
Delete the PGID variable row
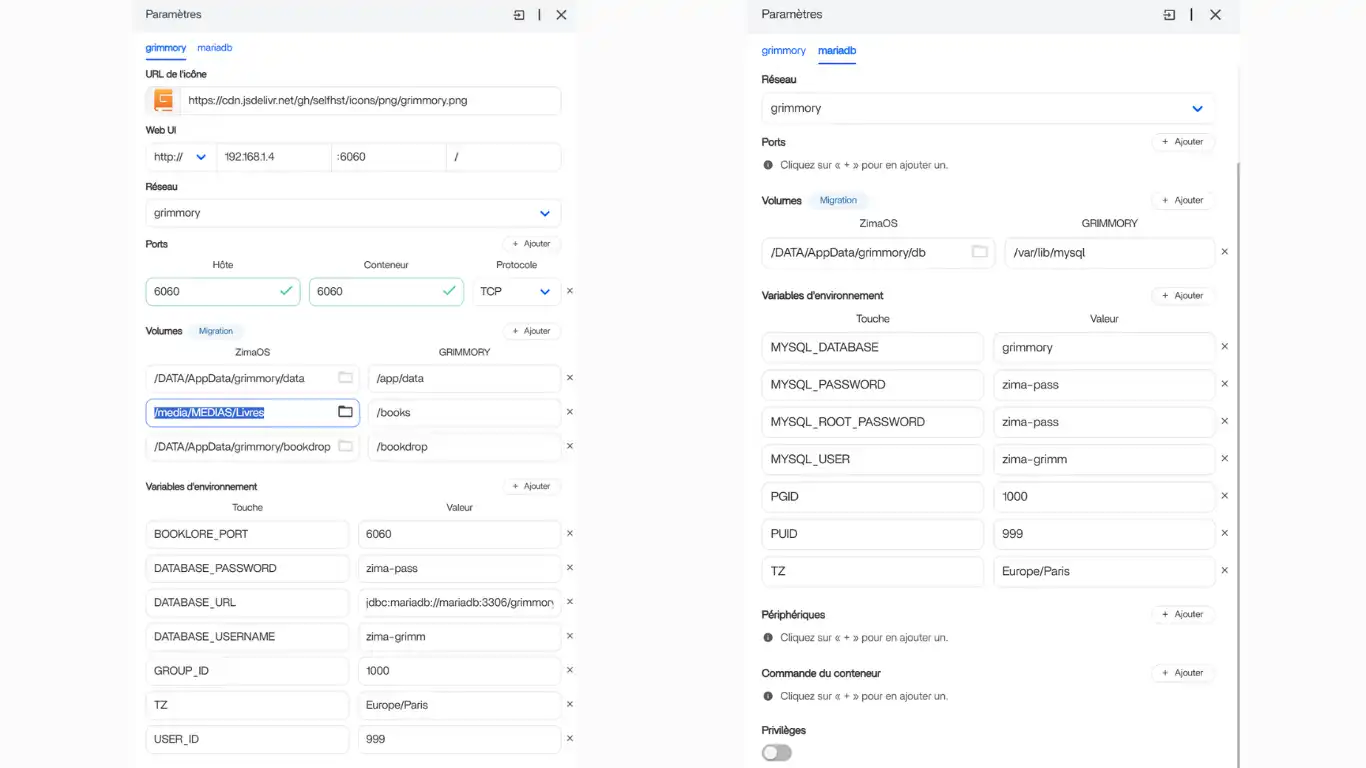pyautogui.click(x=1225, y=495)
